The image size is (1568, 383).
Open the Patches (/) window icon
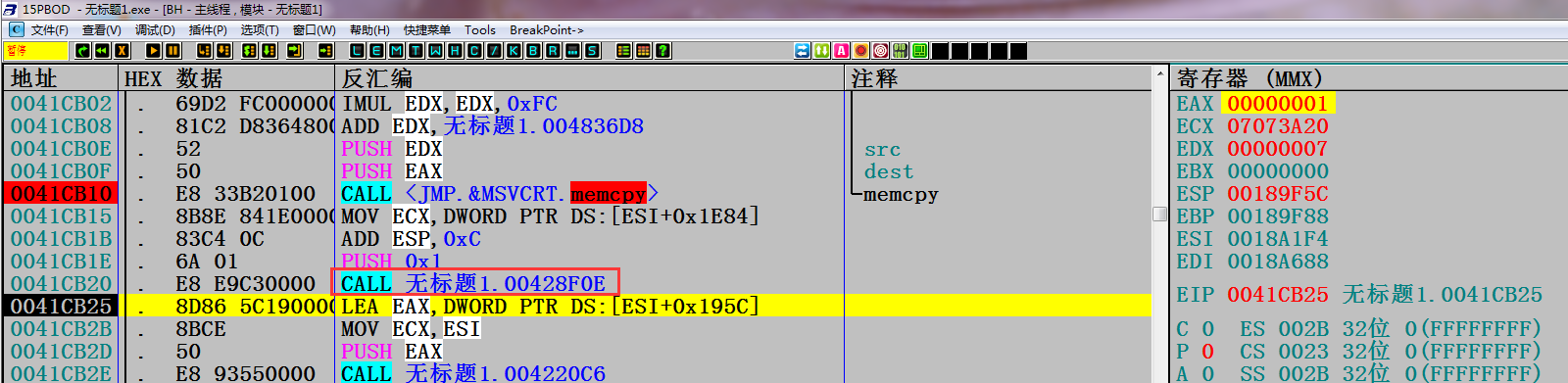(494, 50)
